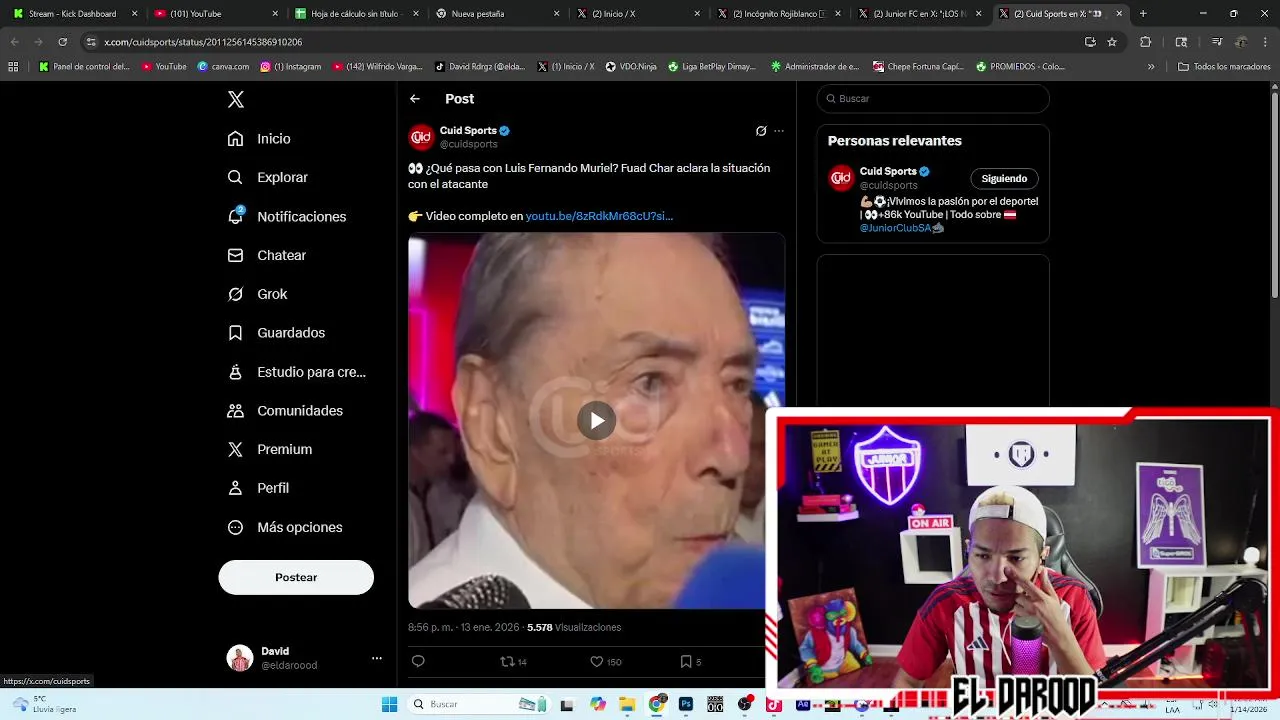This screenshot has height=720, width=1280.
Task: Open the @JuniorClubSA mention link
Action: (x=895, y=228)
